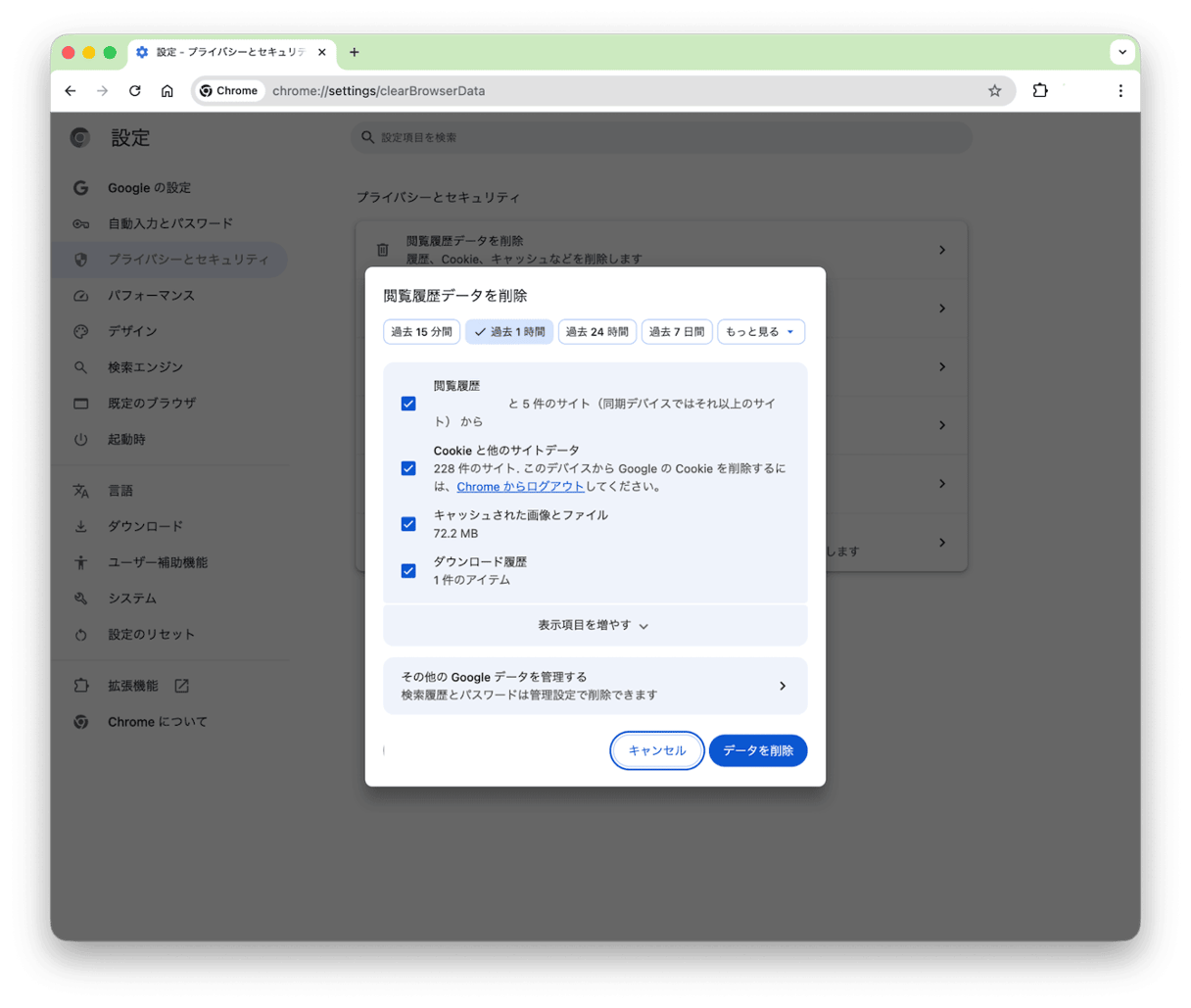The image size is (1191, 1008).
Task: Switch time range to 過去 7 日間
Action: [677, 331]
